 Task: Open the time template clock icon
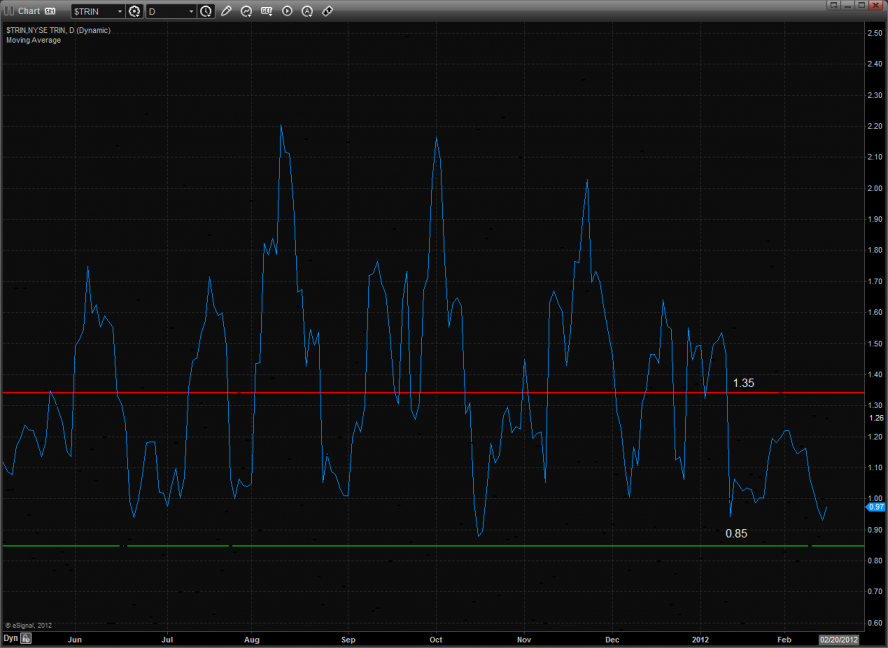pos(206,11)
